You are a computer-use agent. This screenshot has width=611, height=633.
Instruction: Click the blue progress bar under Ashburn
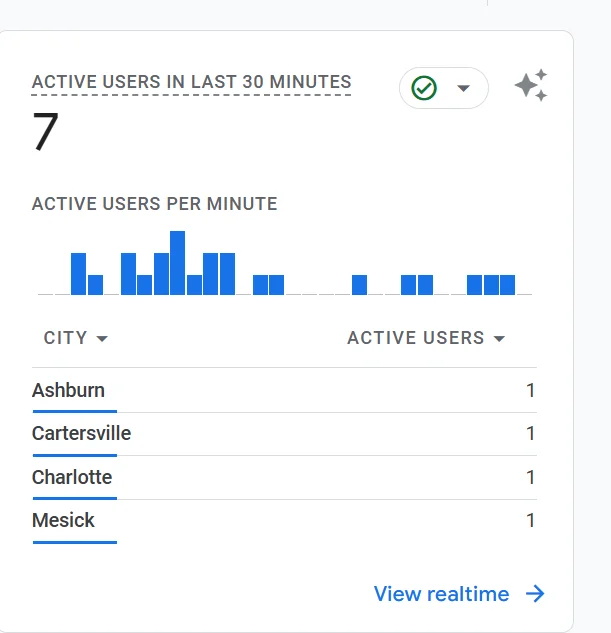[75, 411]
